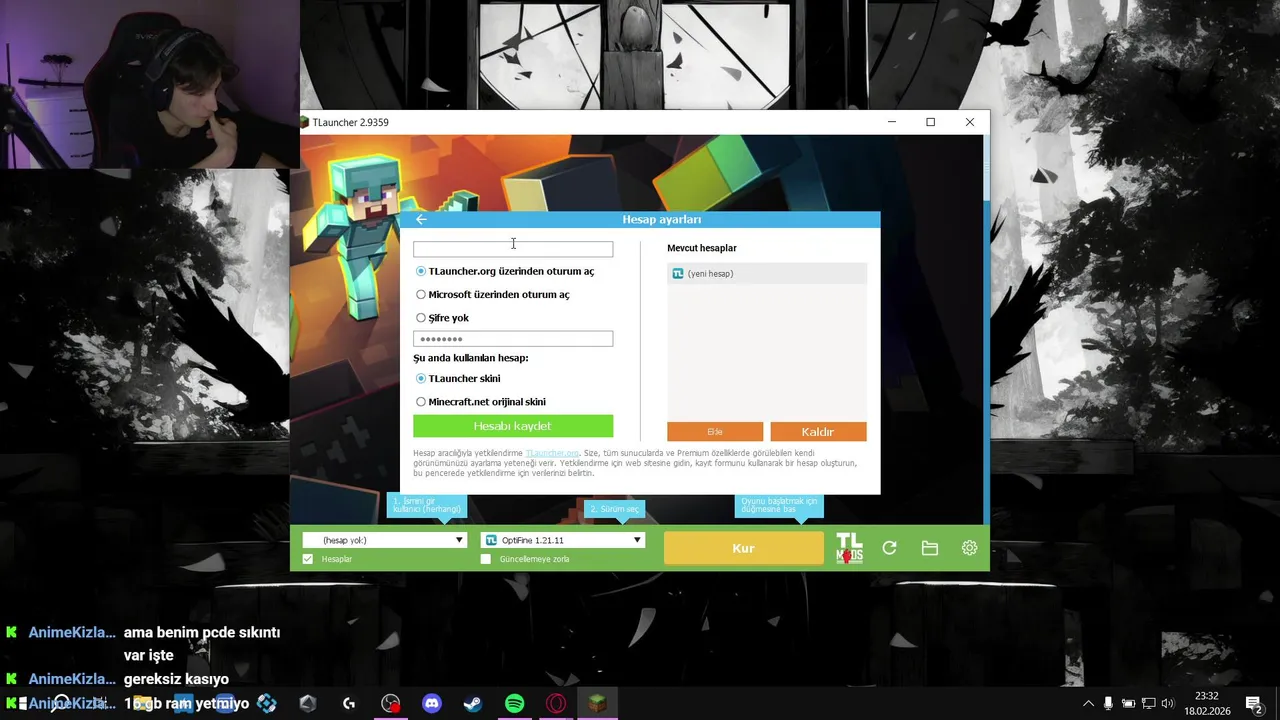Click the yellow Kur button
The image size is (1280, 720).
click(x=744, y=548)
